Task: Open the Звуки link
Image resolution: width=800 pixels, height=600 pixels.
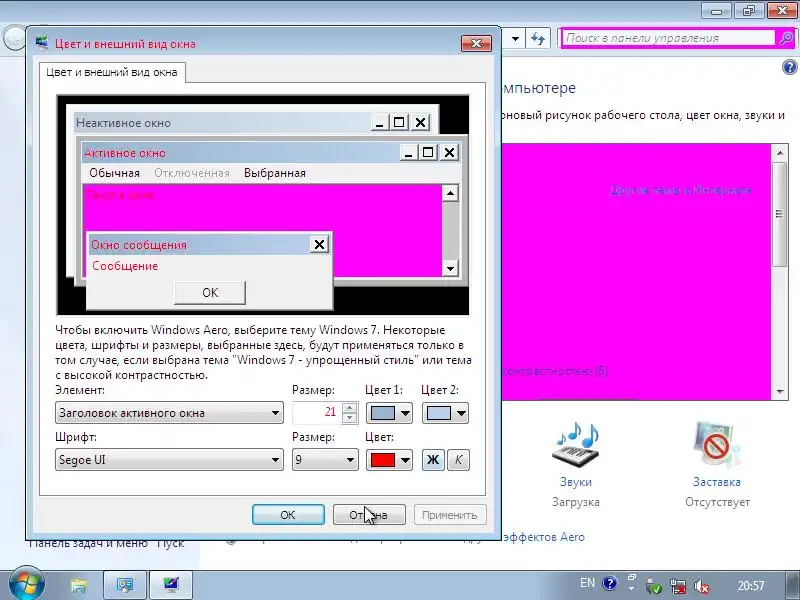Action: (576, 482)
